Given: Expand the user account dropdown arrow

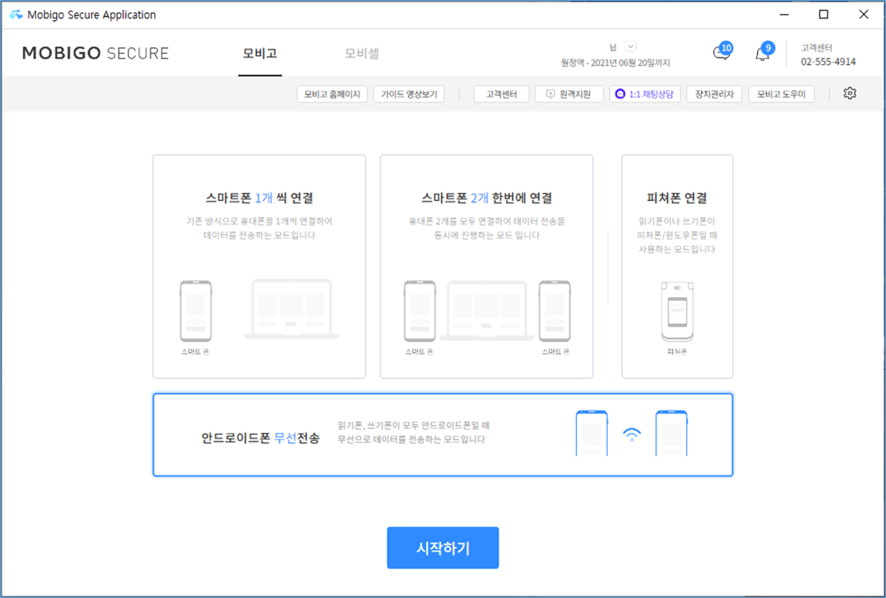Looking at the screenshot, I should click(630, 46).
